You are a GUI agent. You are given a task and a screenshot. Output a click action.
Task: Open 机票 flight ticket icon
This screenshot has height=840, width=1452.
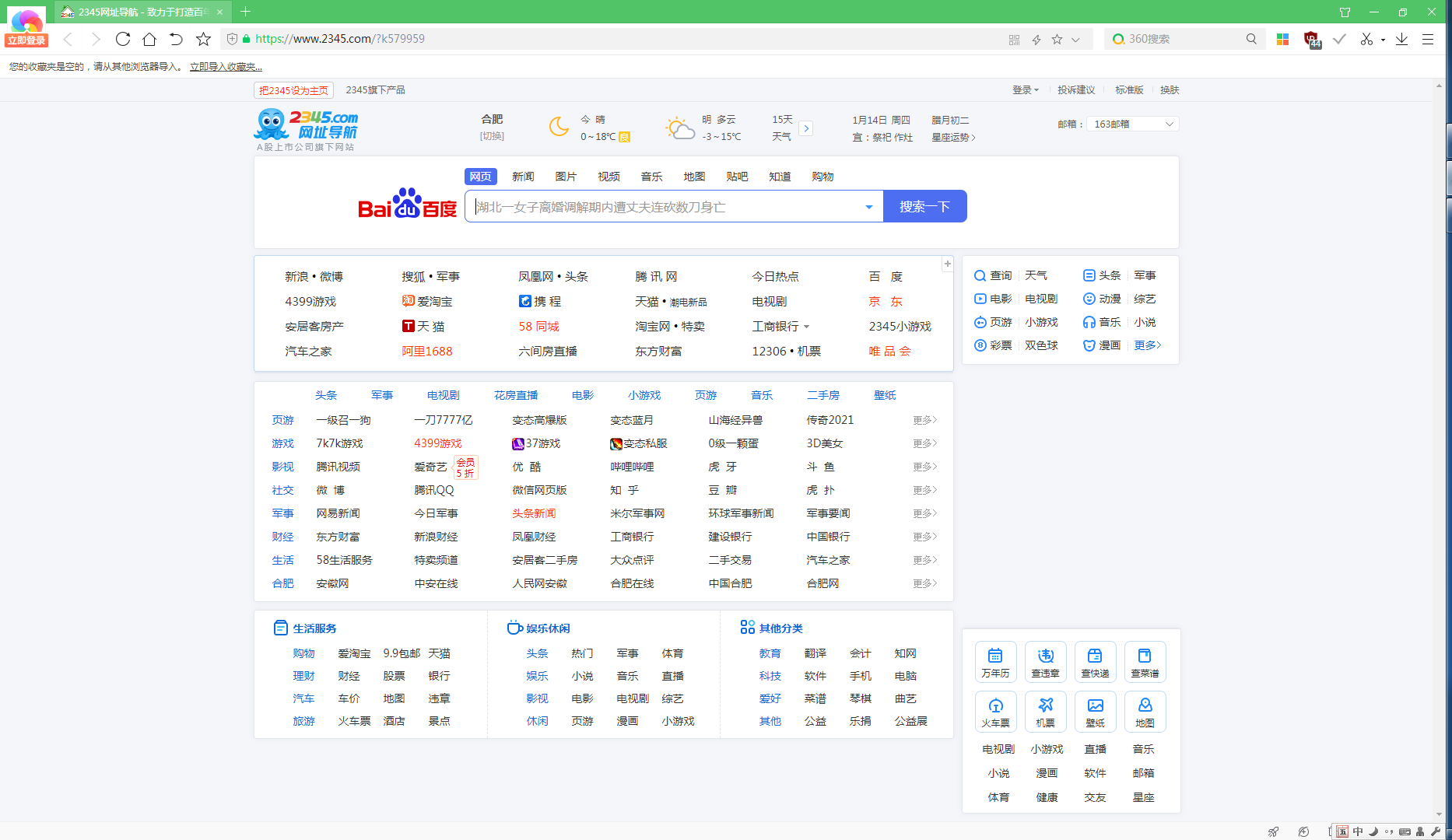point(1045,711)
